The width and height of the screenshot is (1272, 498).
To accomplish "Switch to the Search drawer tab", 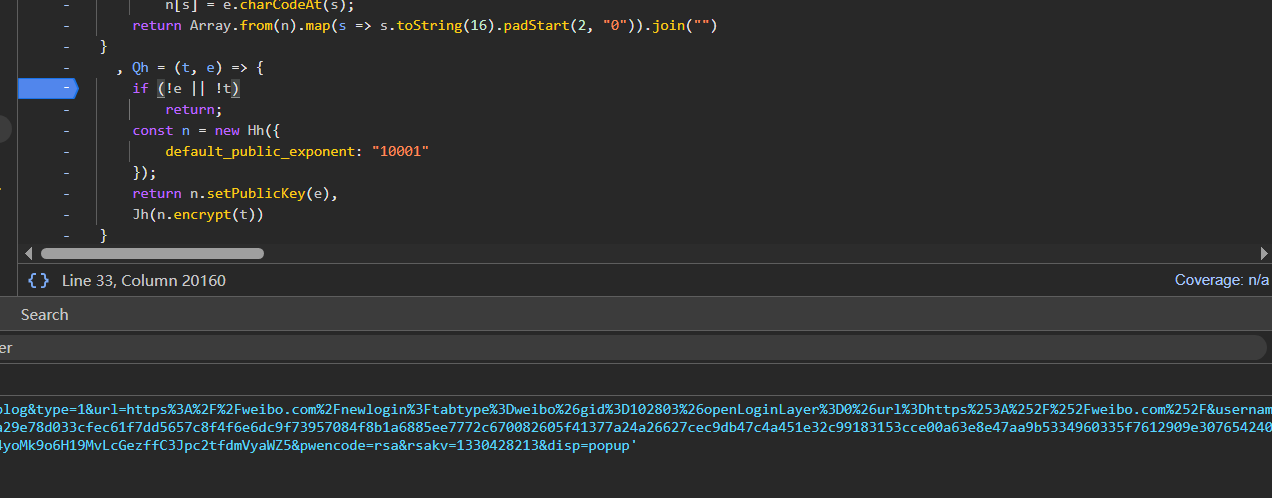I will point(45,315).
